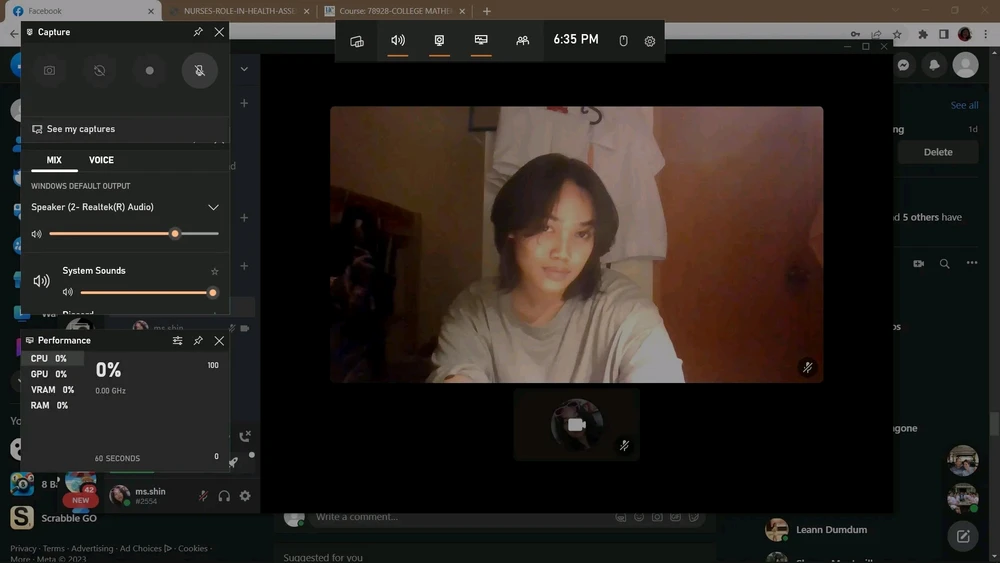Mute the default output speaker icon
The height and width of the screenshot is (563, 1000).
tap(36, 234)
